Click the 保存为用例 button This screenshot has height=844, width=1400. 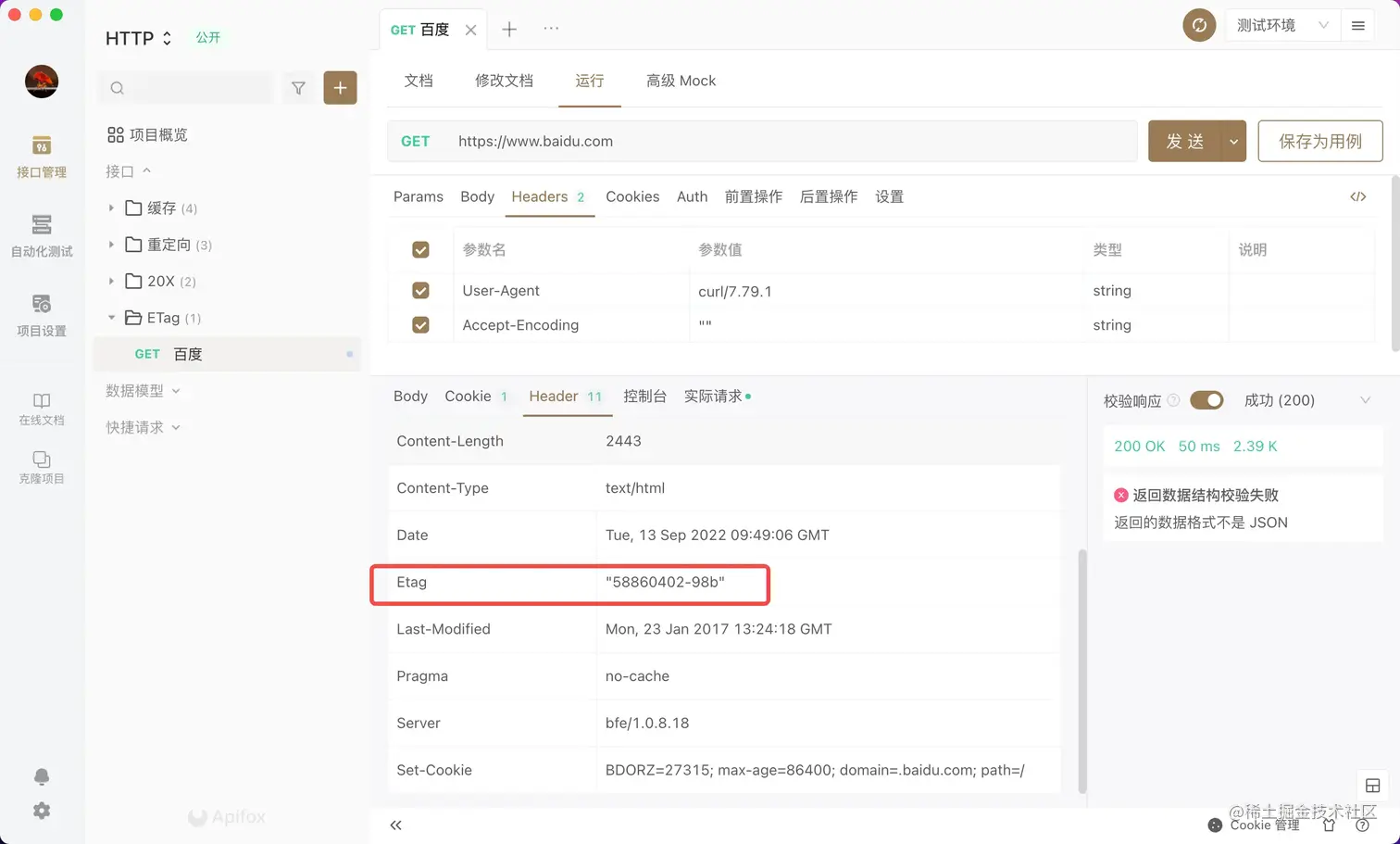1320,142
